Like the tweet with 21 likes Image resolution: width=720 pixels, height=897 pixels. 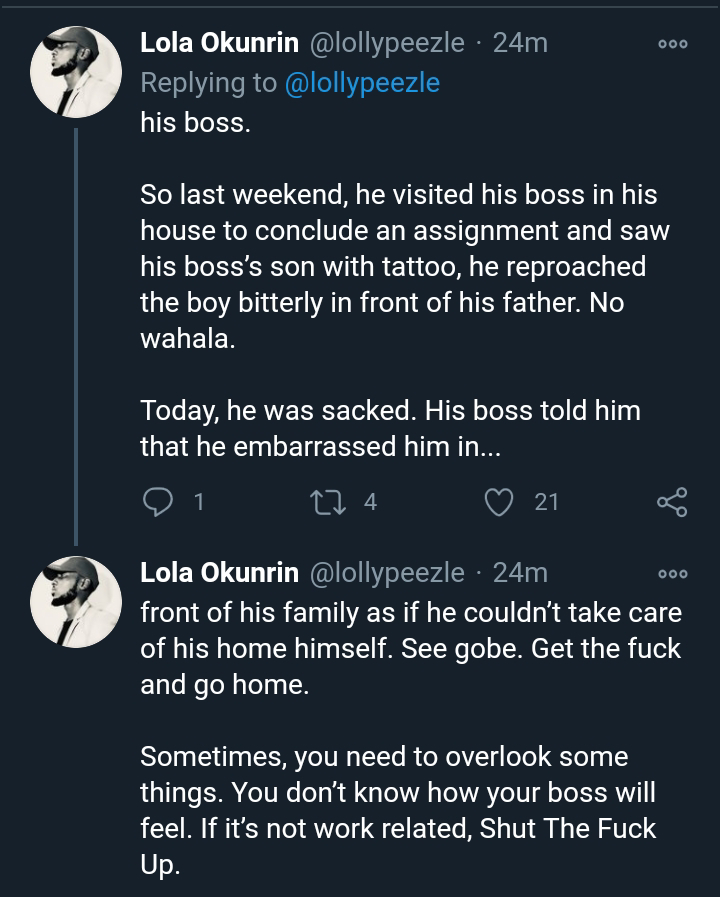(498, 502)
